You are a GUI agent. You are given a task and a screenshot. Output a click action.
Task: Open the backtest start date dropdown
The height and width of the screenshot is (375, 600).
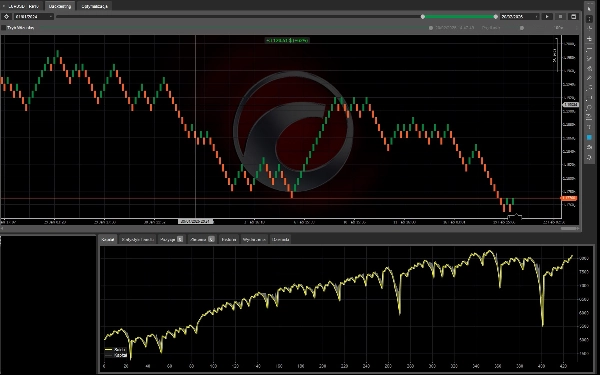click(33, 16)
